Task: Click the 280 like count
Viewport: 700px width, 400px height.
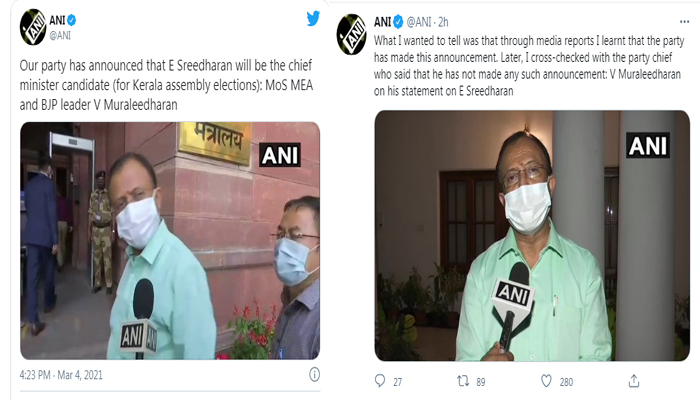Action: tap(564, 380)
